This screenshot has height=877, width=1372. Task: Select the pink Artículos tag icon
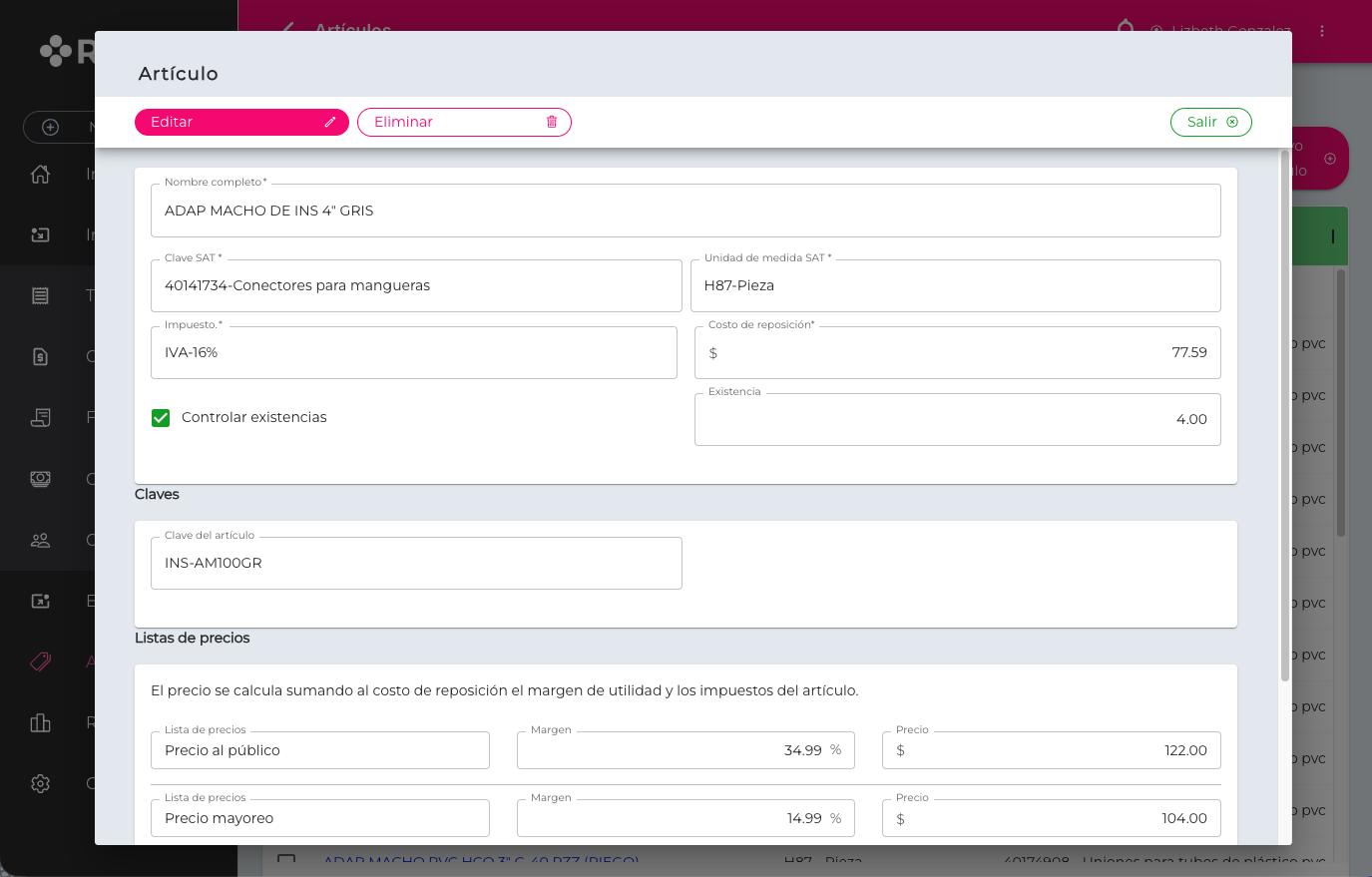(x=41, y=661)
